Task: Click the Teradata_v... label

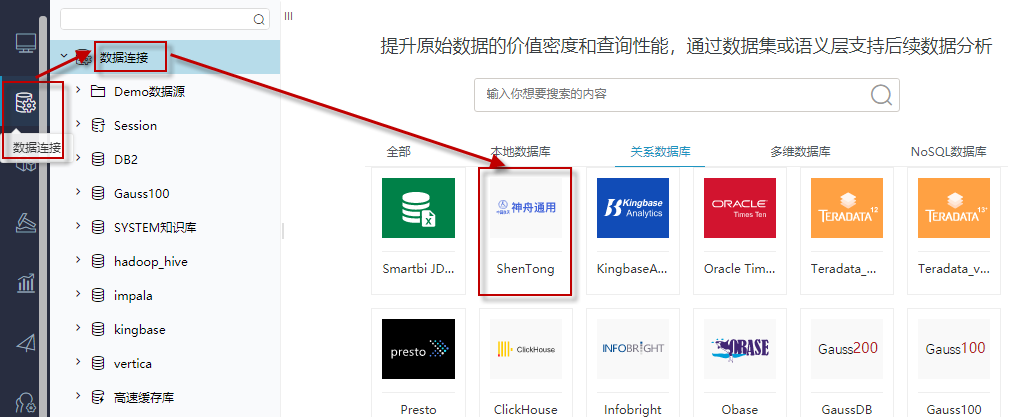Action: (954, 268)
